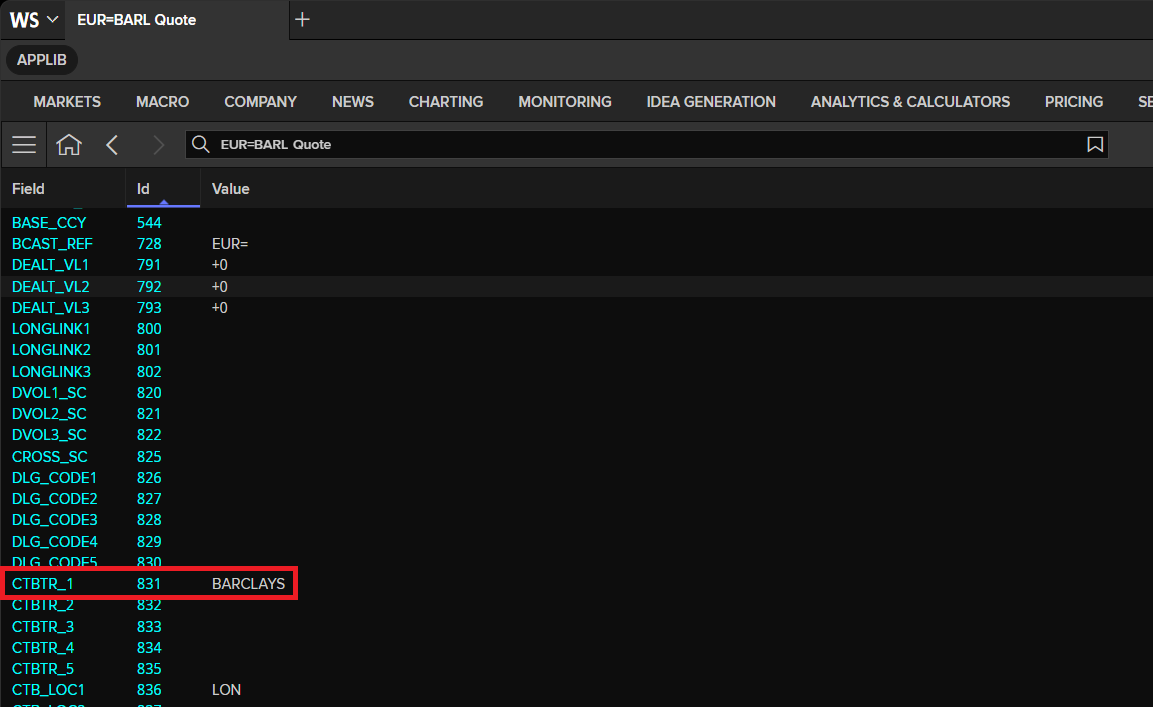Open the PRICING menu
This screenshot has height=707, width=1153.
tap(1074, 102)
